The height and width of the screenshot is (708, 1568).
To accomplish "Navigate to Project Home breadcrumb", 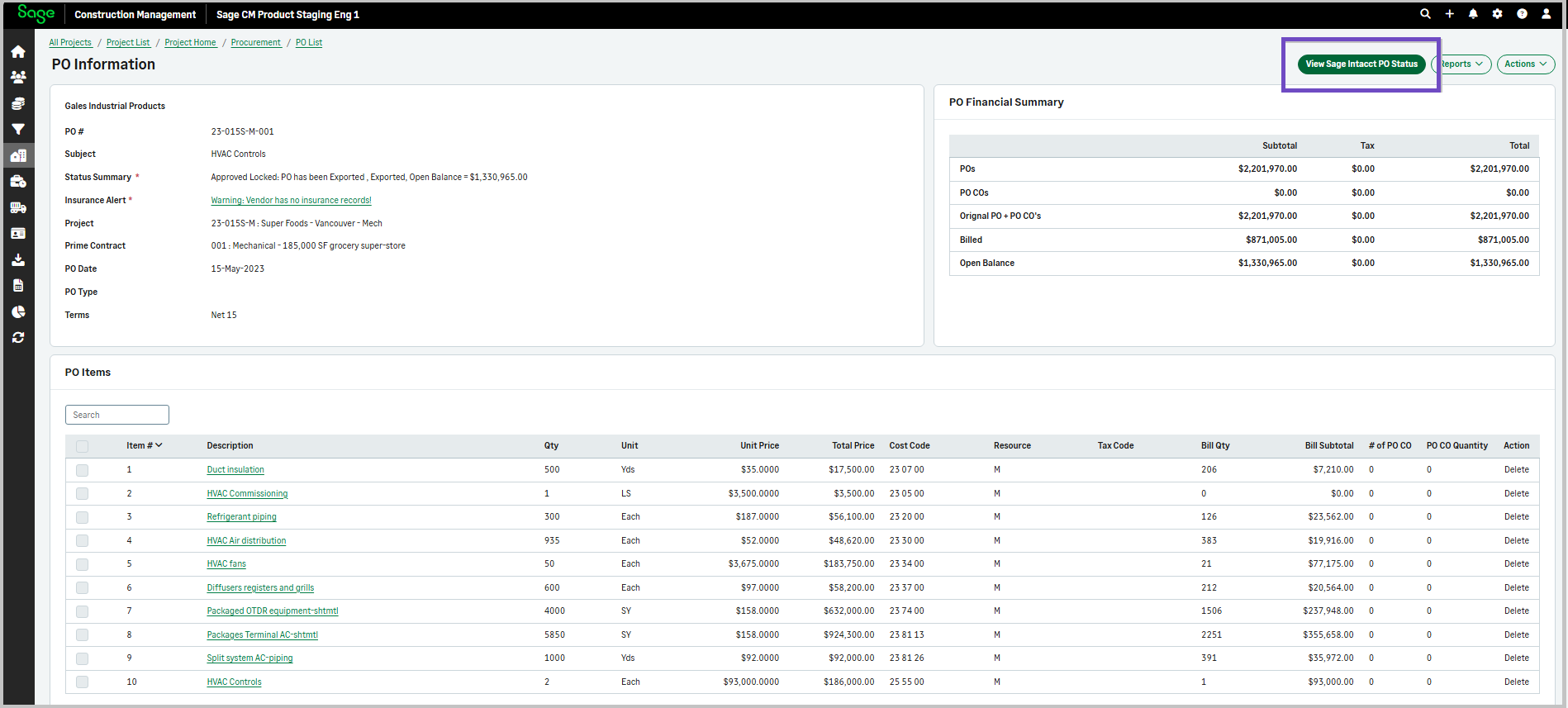I will (x=190, y=43).
